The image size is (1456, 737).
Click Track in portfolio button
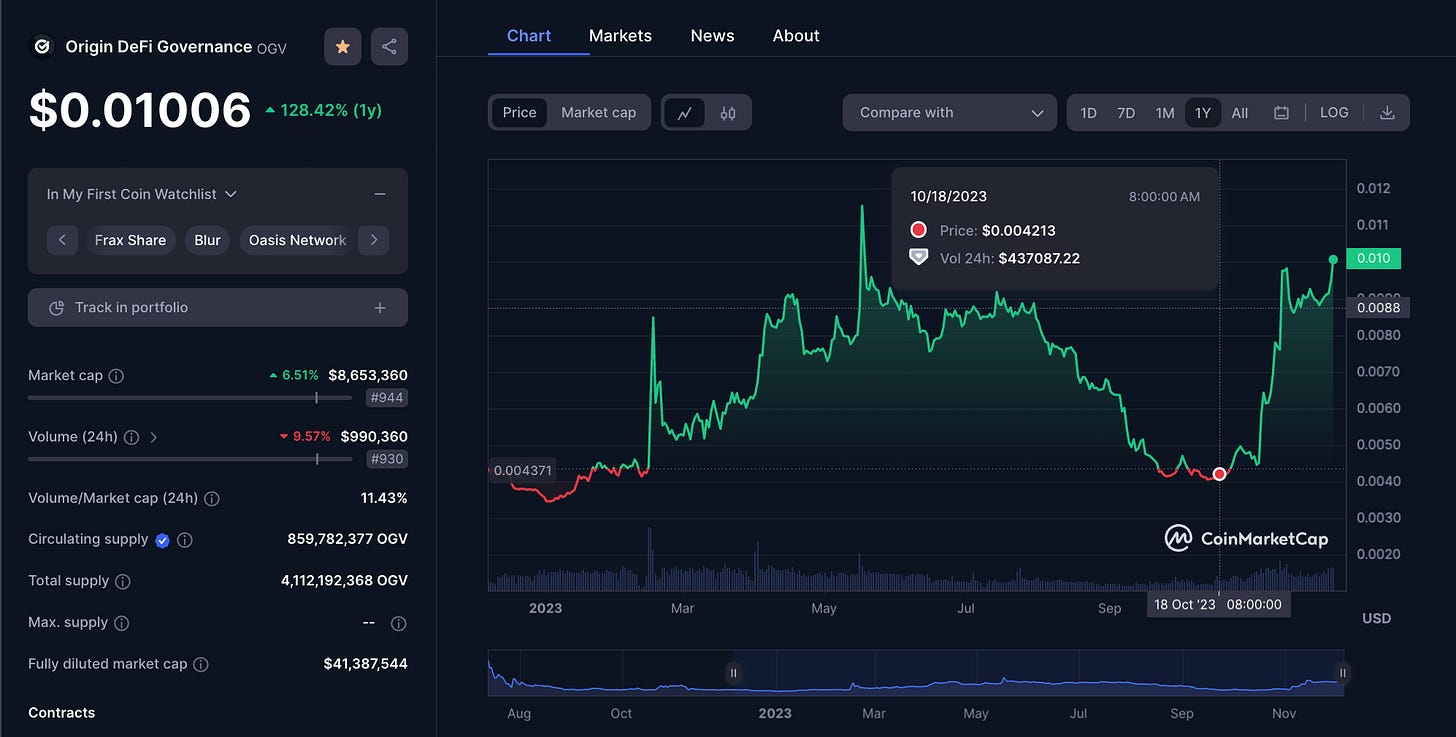(218, 307)
